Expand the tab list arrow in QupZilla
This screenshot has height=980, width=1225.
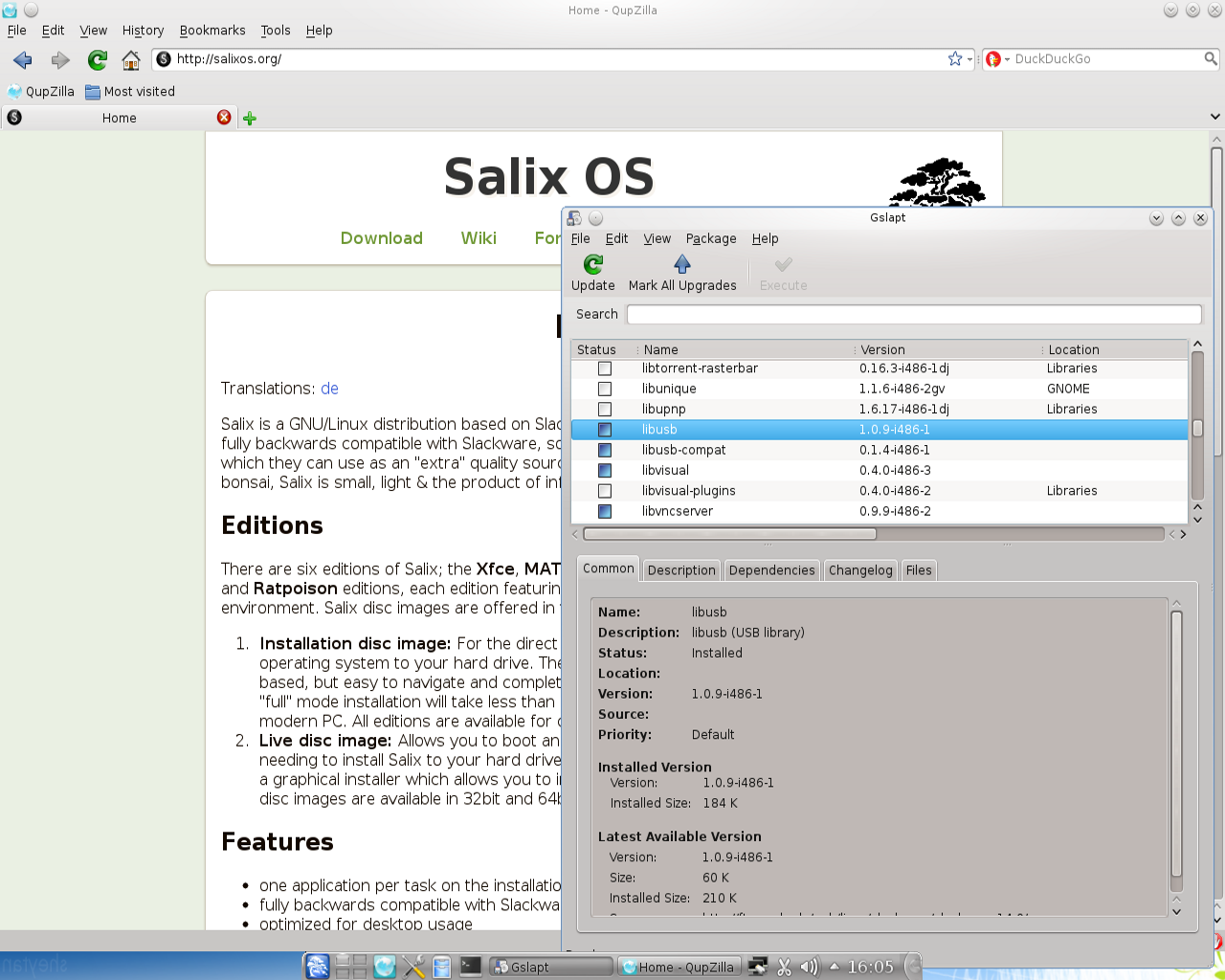point(1215,118)
